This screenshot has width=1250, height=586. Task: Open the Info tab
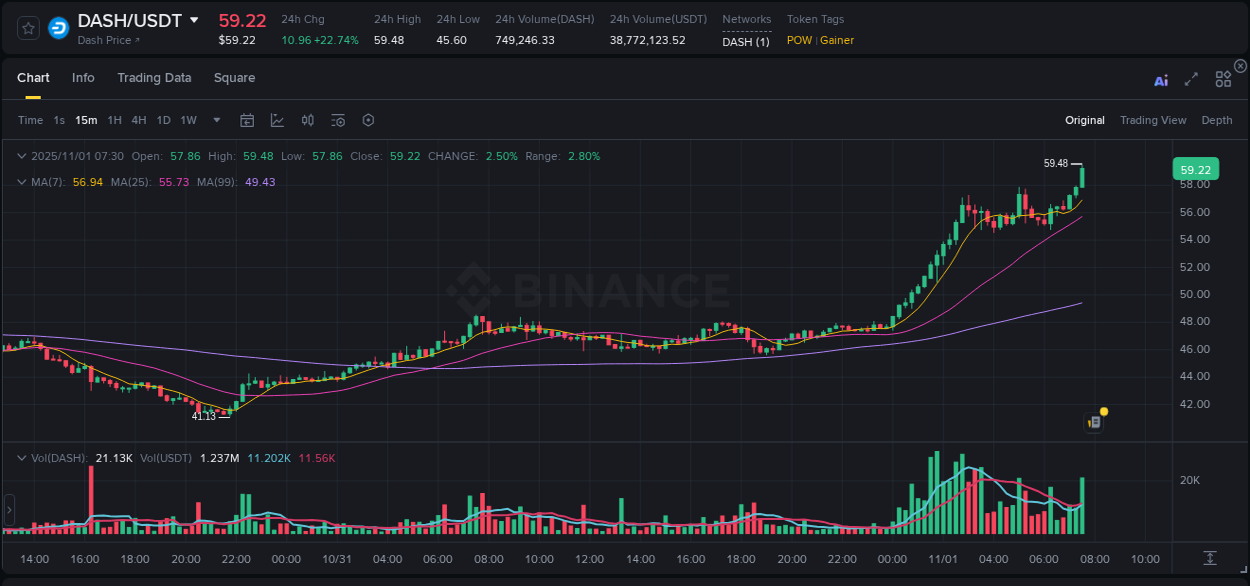83,78
